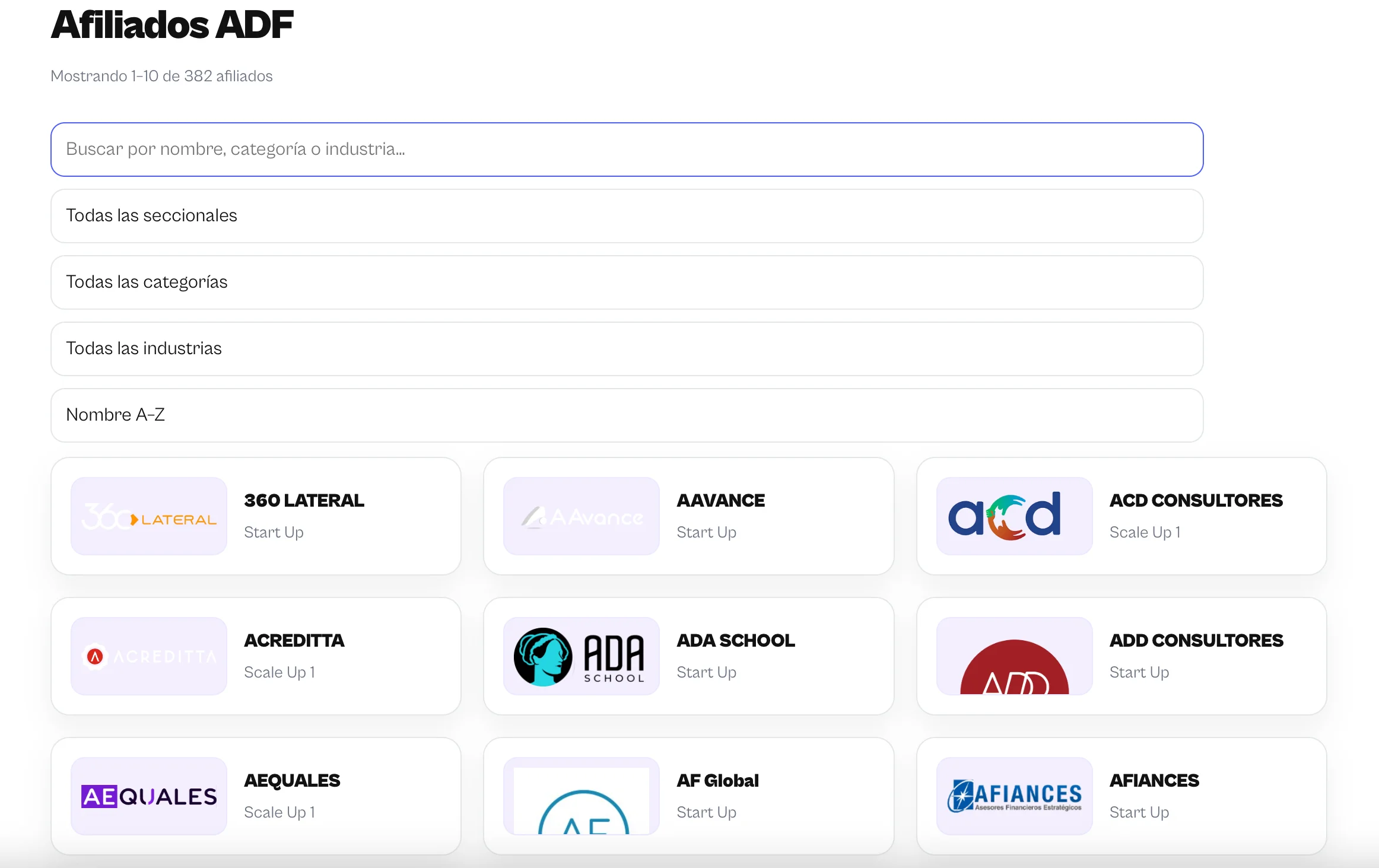The height and width of the screenshot is (868, 1379).
Task: Select the ADA SCHOOL card title
Action: (735, 641)
